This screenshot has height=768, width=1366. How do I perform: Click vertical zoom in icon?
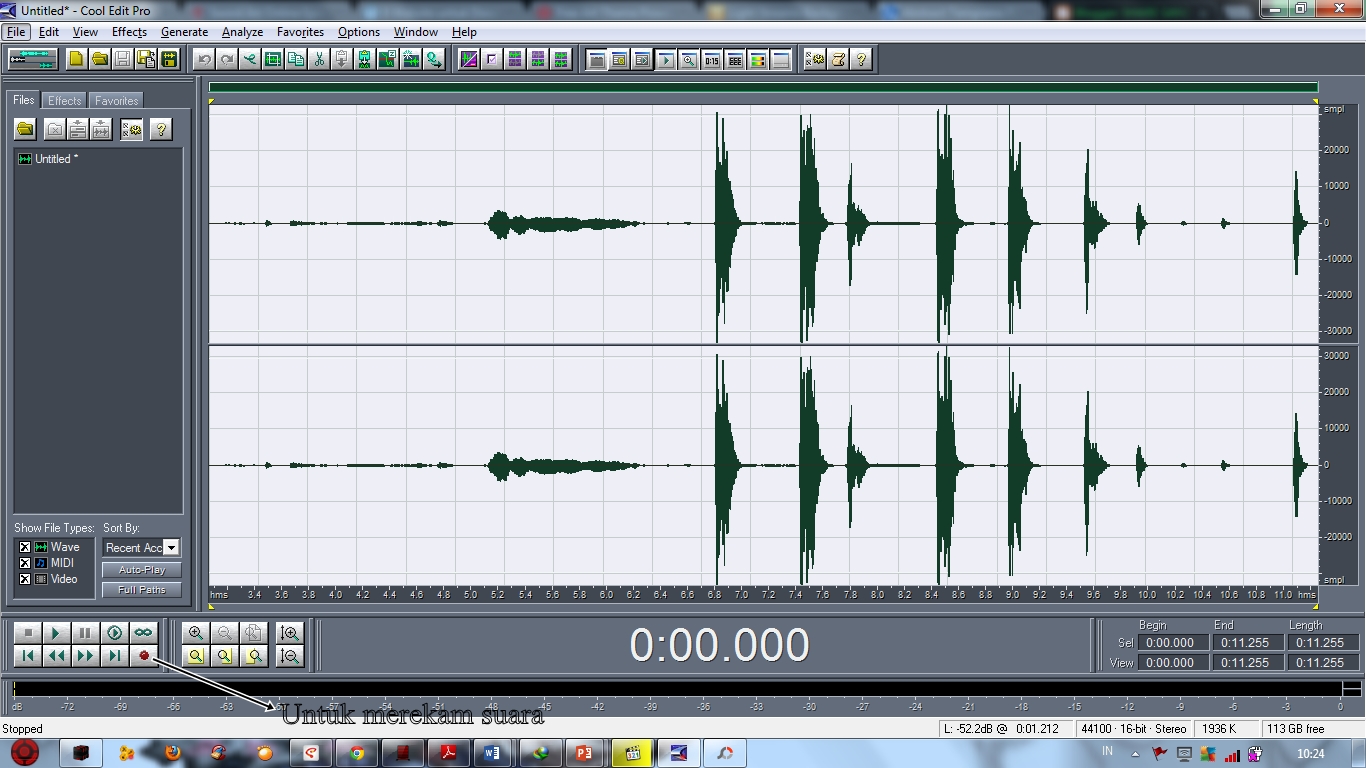click(290, 633)
